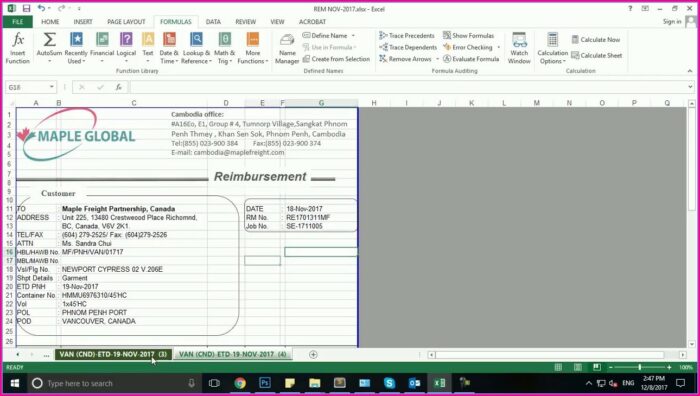Switch to the PAGE LAYOUT tab
The width and height of the screenshot is (700, 396).
pos(126,21)
